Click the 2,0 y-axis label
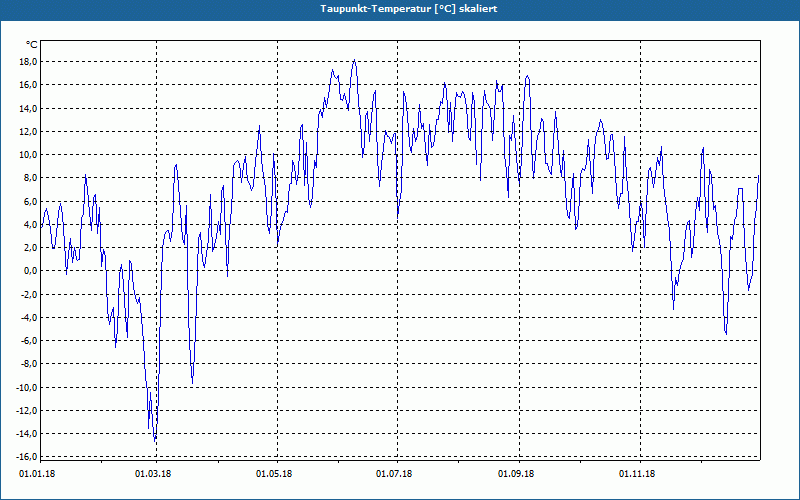800x500 pixels. [30, 248]
